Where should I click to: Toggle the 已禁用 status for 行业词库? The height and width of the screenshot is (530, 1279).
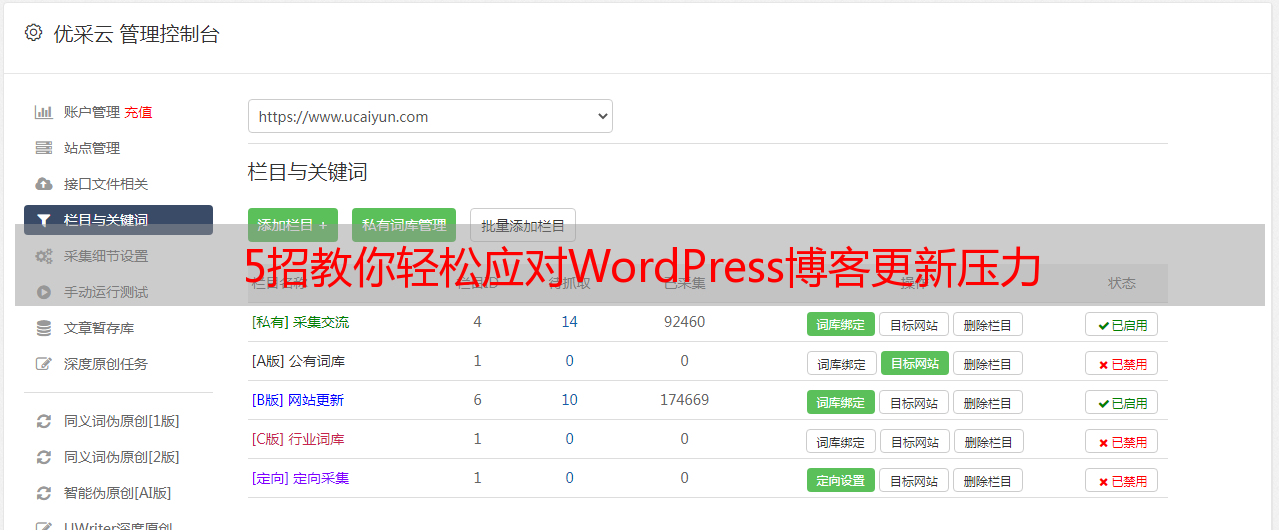click(1122, 441)
